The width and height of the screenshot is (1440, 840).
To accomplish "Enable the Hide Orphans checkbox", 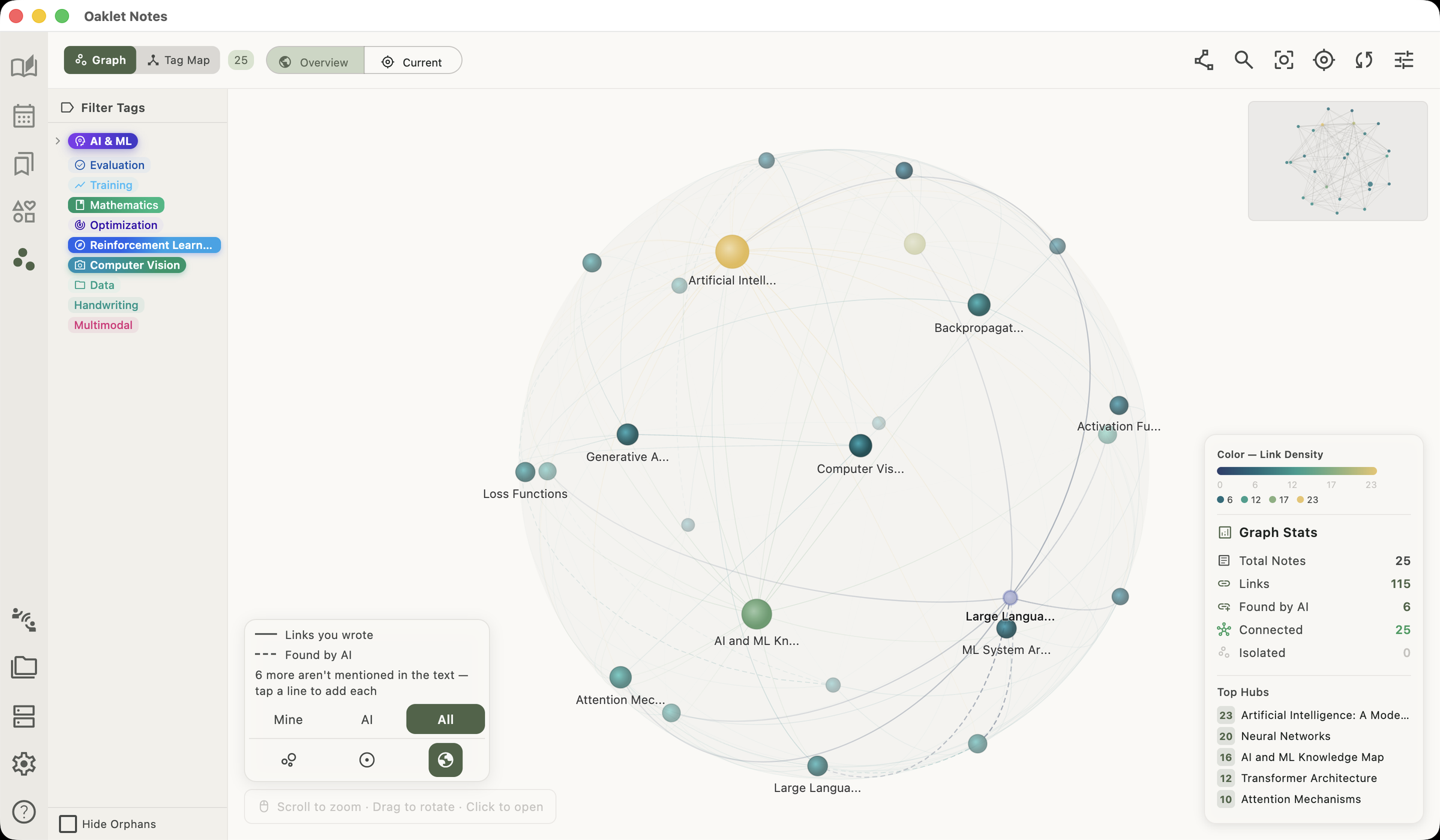I will click(x=68, y=824).
